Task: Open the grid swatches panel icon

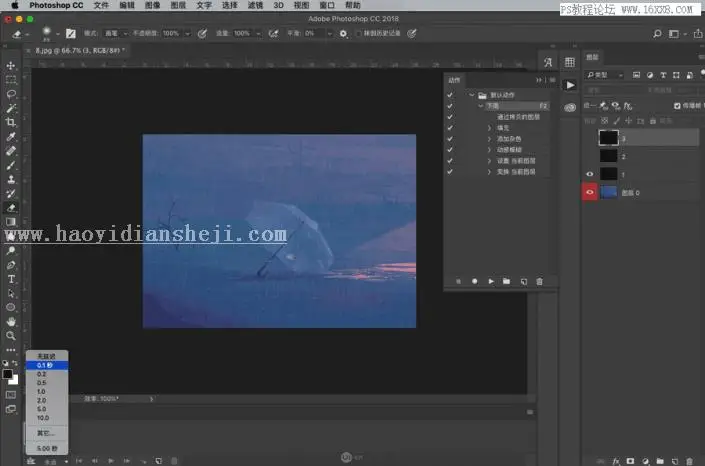Action: pyautogui.click(x=570, y=62)
